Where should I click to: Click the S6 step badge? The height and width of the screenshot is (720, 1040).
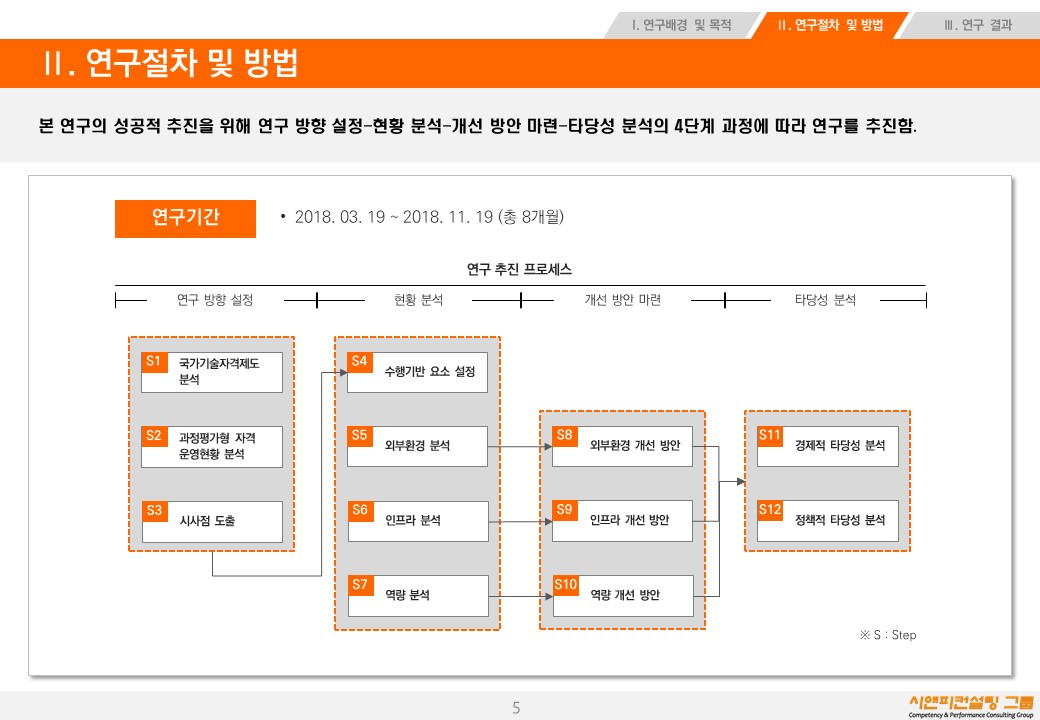(360, 510)
